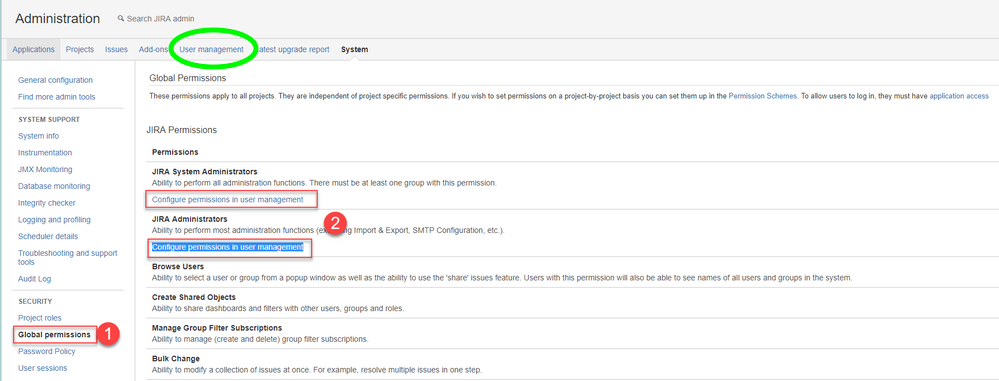Configure permissions link under JIRA Administrators
Viewport: 999px width, 381px height.
click(x=227, y=247)
